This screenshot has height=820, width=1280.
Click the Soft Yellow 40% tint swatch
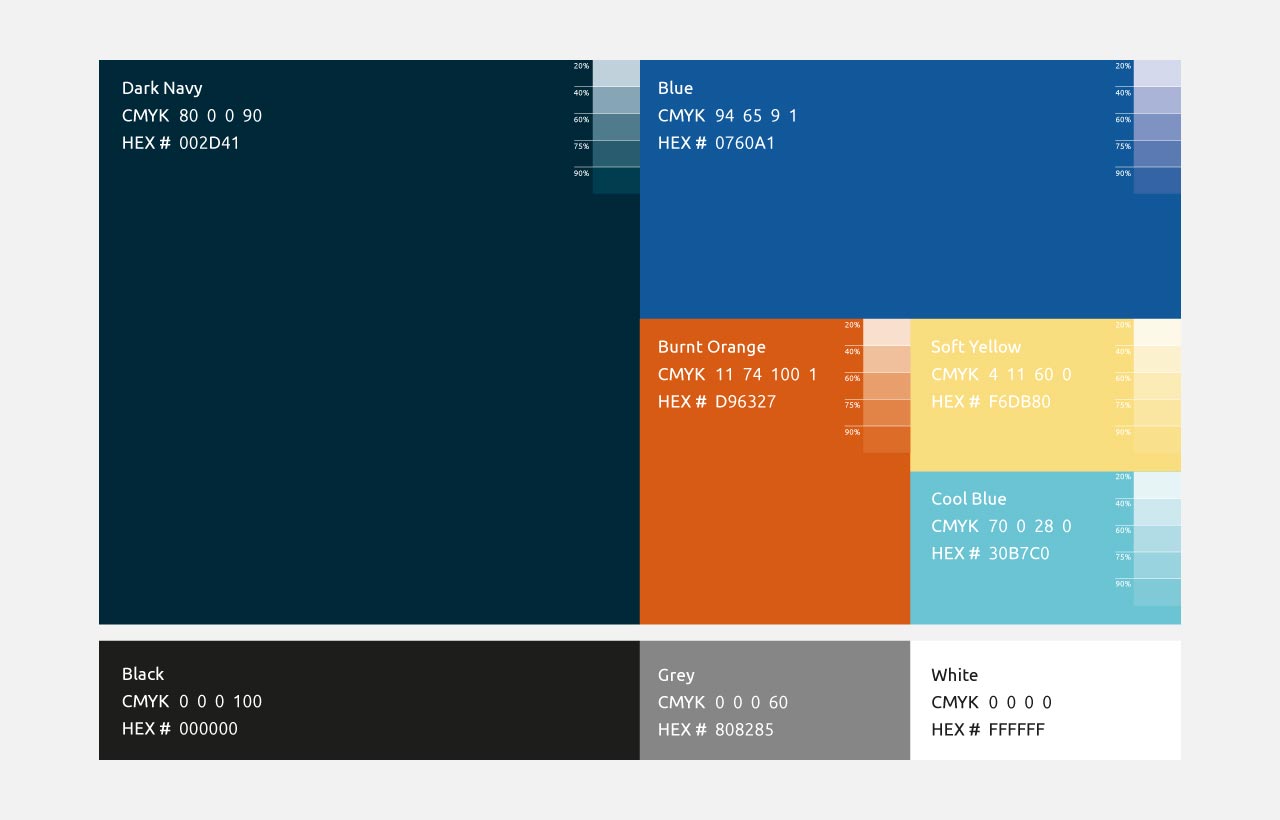pos(1157,359)
